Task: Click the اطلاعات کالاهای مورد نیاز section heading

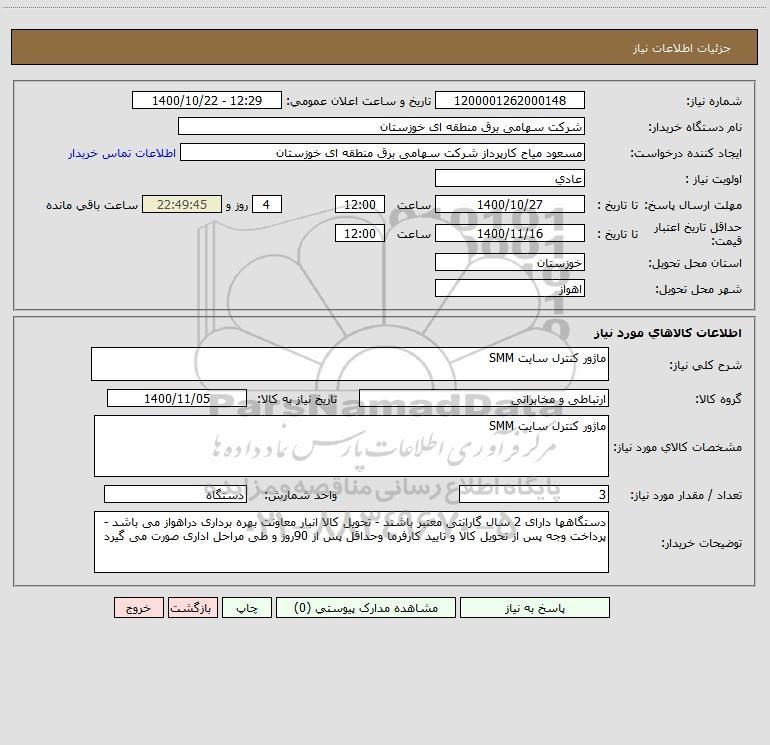Action: [x=668, y=333]
